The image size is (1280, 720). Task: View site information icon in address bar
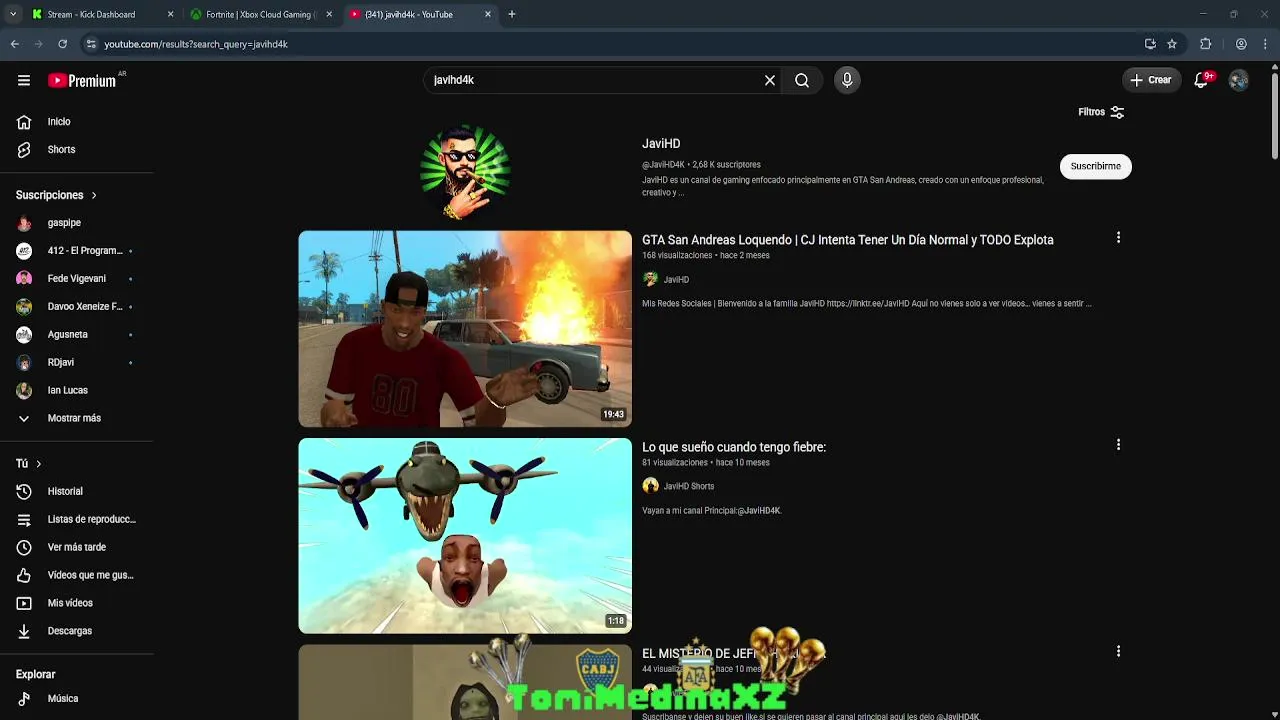point(91,44)
